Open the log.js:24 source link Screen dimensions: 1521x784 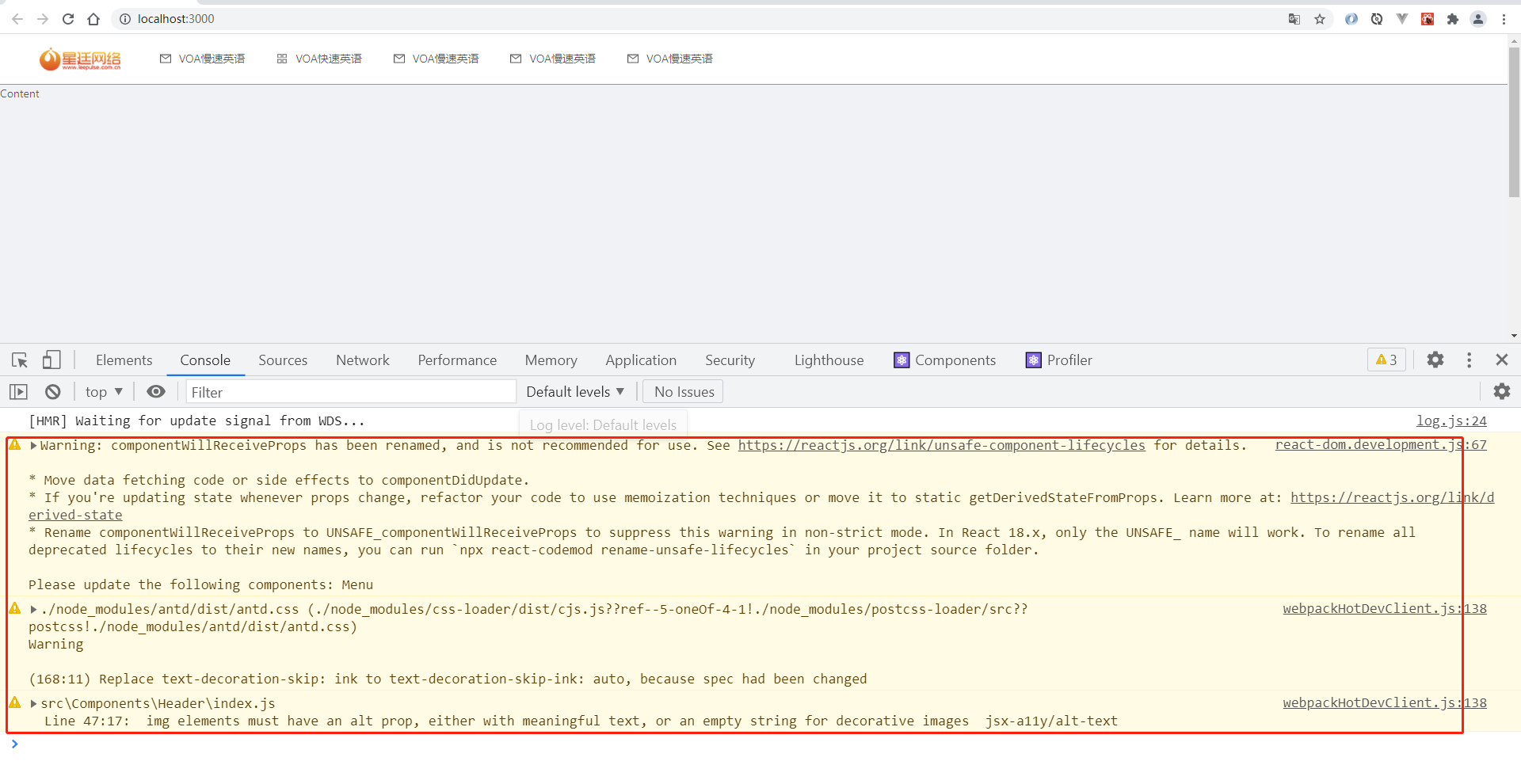[1451, 421]
